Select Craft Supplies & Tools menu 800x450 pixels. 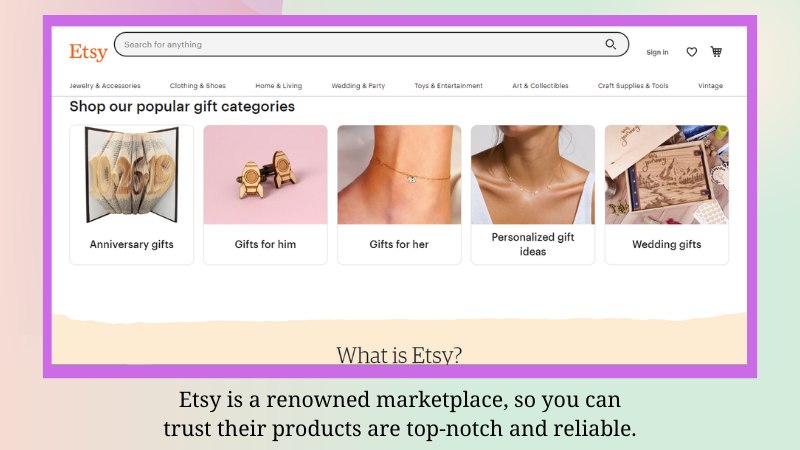(633, 86)
